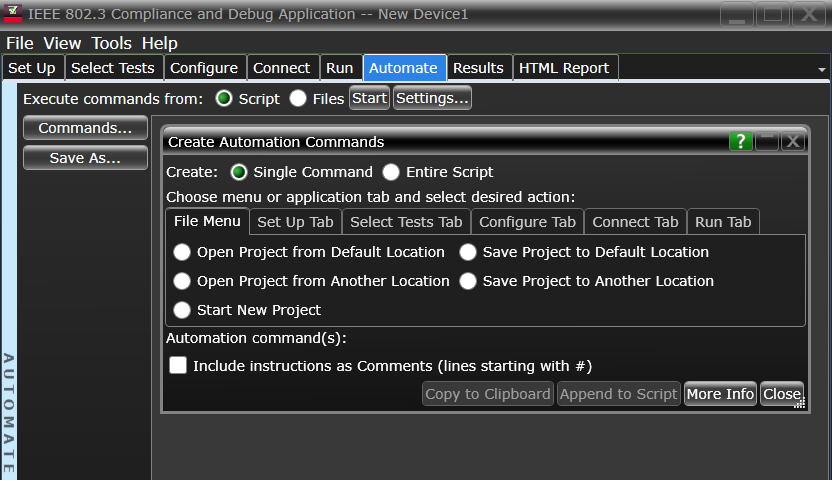Select the Select Tests Tab sub-tab
832x480 pixels.
click(406, 222)
